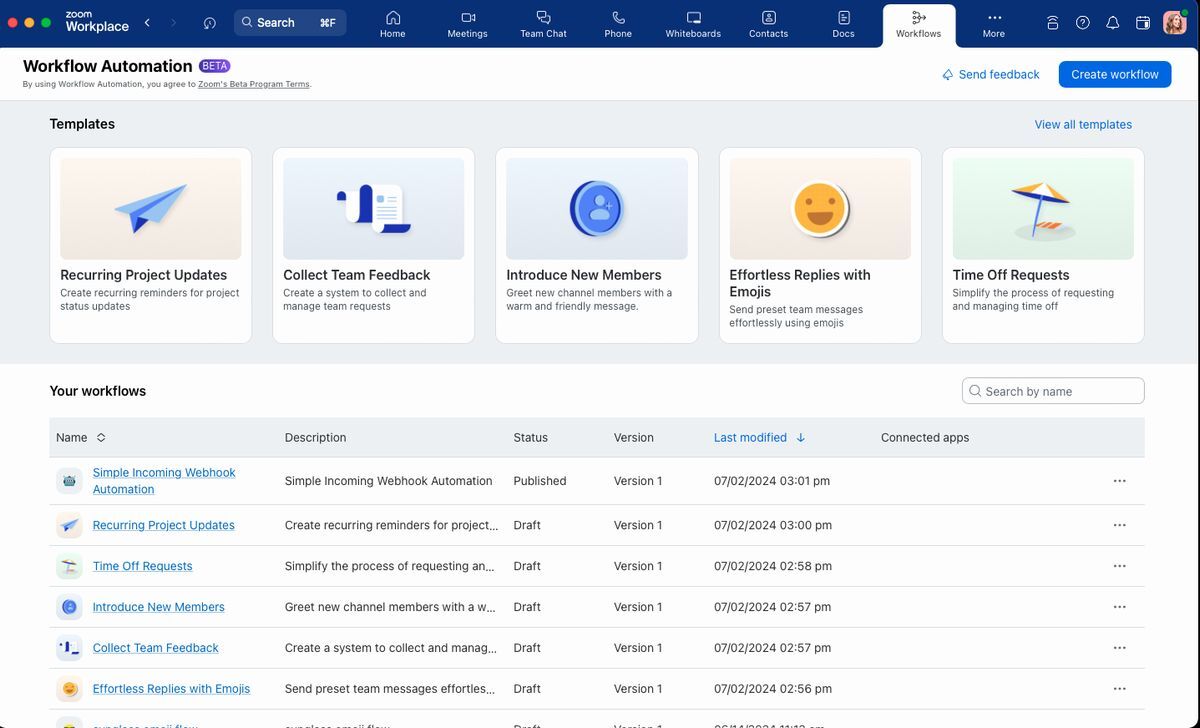Expand the More menu
The image size is (1200, 728).
(994, 24)
